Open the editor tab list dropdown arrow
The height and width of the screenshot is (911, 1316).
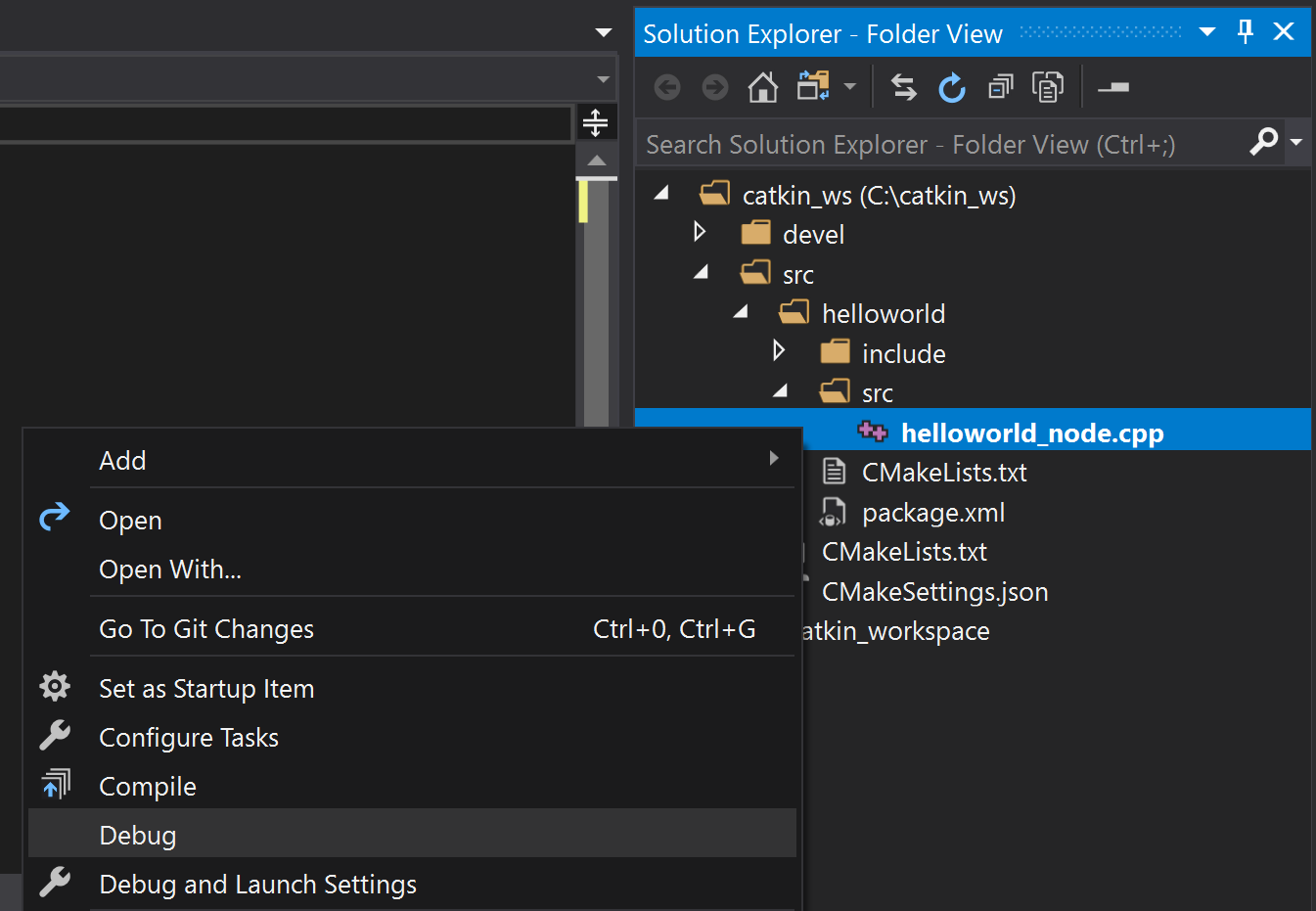(x=603, y=32)
